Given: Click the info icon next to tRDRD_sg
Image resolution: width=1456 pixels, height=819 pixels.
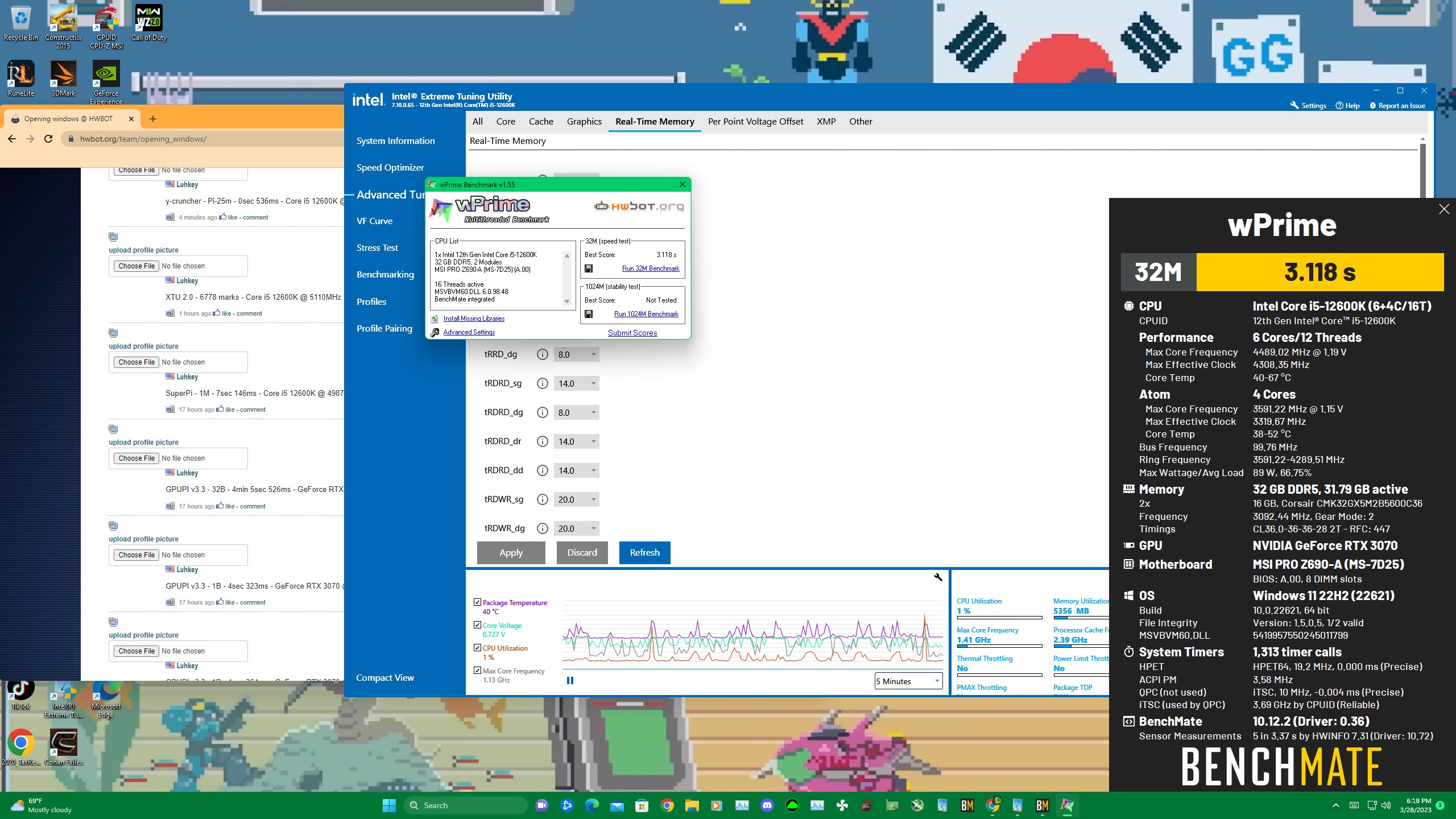Looking at the screenshot, I should pos(543,383).
